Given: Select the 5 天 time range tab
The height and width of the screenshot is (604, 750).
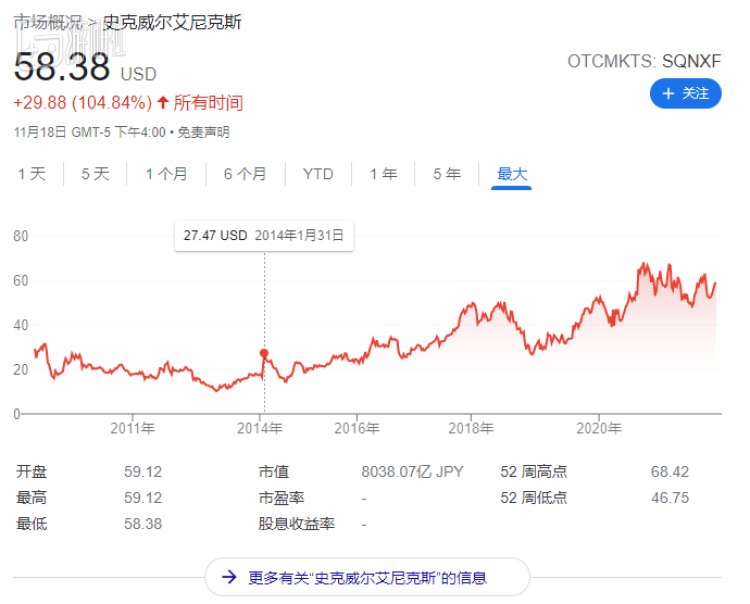Looking at the screenshot, I should click(95, 174).
